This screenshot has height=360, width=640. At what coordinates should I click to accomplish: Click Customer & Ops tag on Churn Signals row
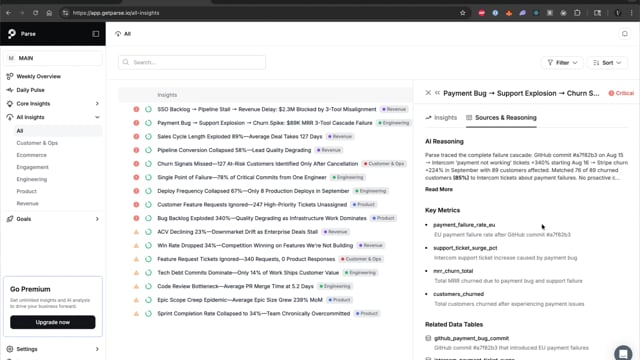pos(384,164)
